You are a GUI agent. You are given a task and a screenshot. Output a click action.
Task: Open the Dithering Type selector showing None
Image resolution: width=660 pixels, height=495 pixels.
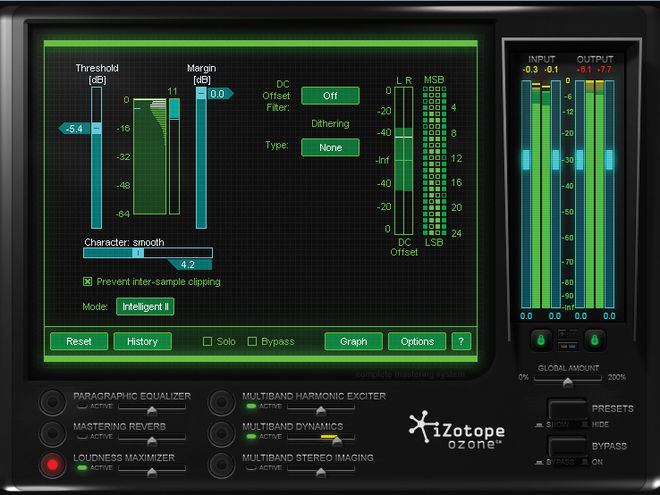tap(330, 148)
